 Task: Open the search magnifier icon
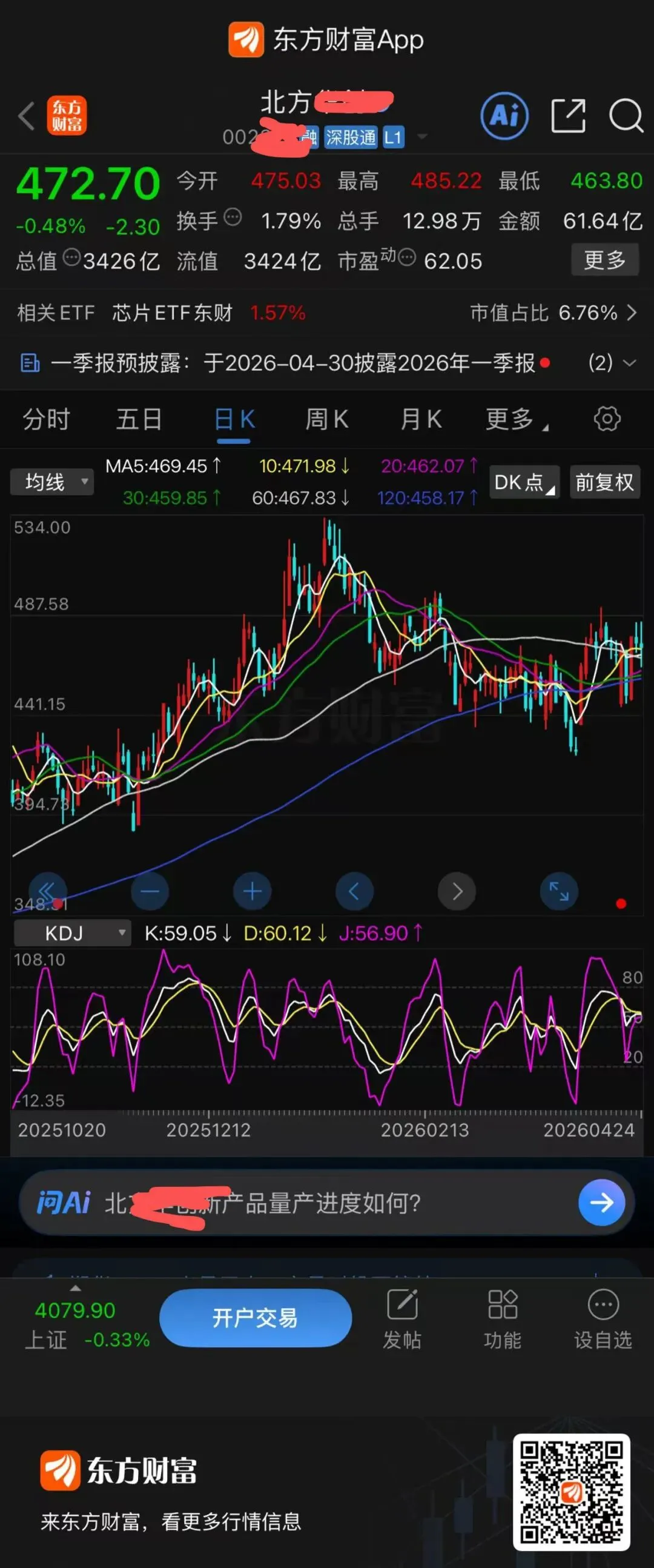[626, 116]
